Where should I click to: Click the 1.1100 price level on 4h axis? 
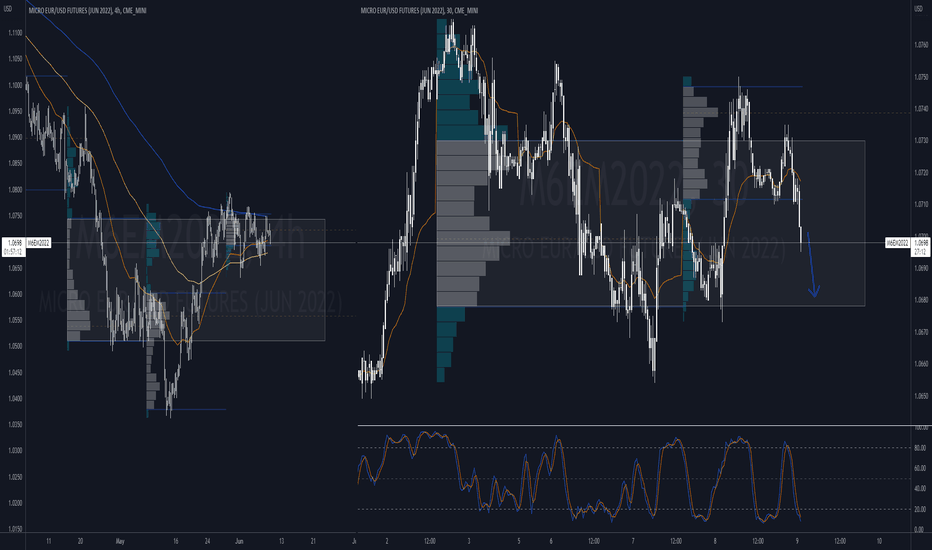tap(15, 33)
